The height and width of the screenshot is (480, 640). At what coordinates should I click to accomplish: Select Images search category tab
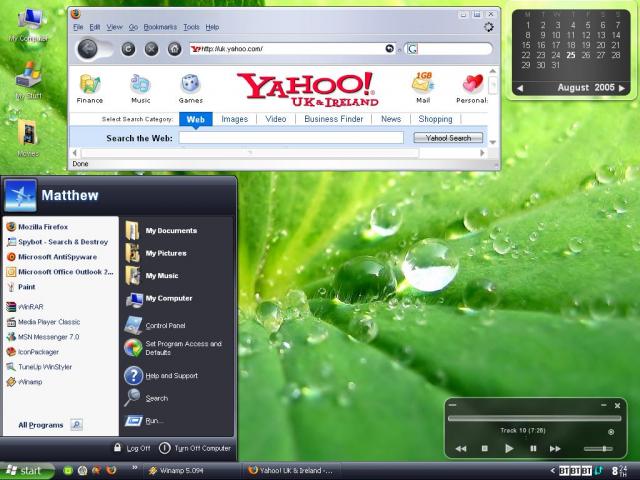click(x=234, y=119)
